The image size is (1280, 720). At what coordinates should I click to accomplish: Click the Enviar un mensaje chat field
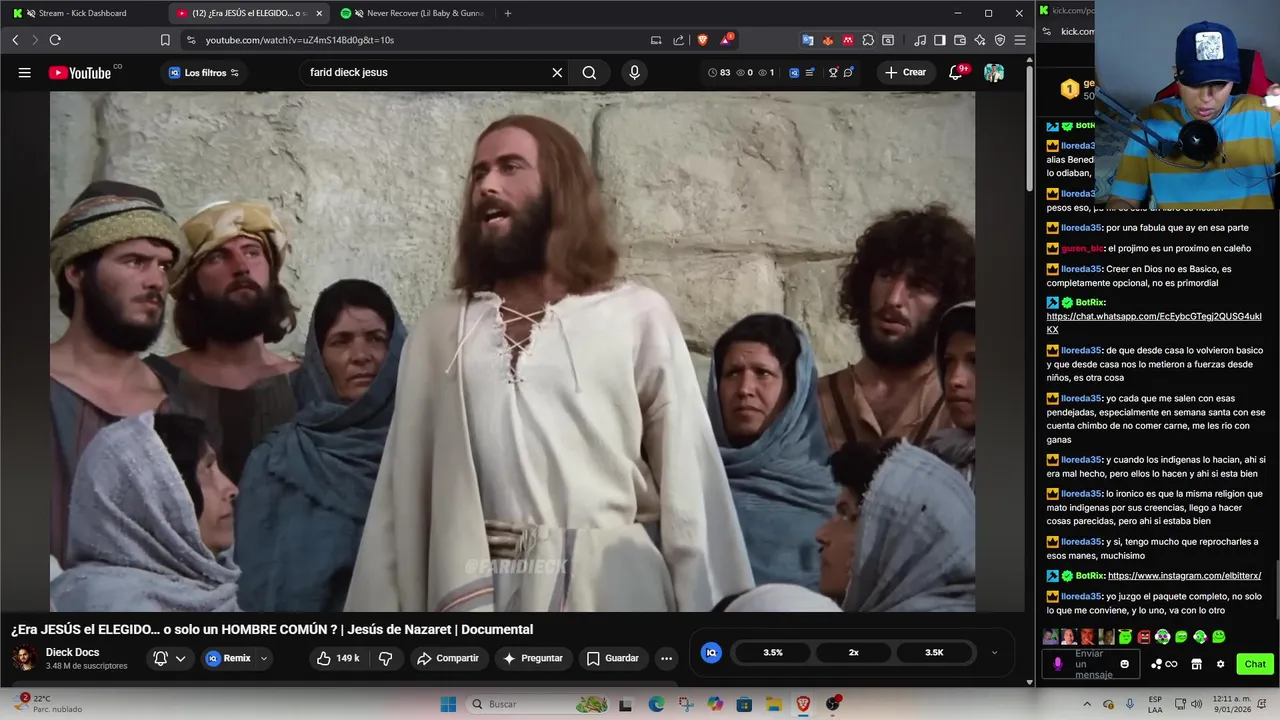tap(1092, 664)
